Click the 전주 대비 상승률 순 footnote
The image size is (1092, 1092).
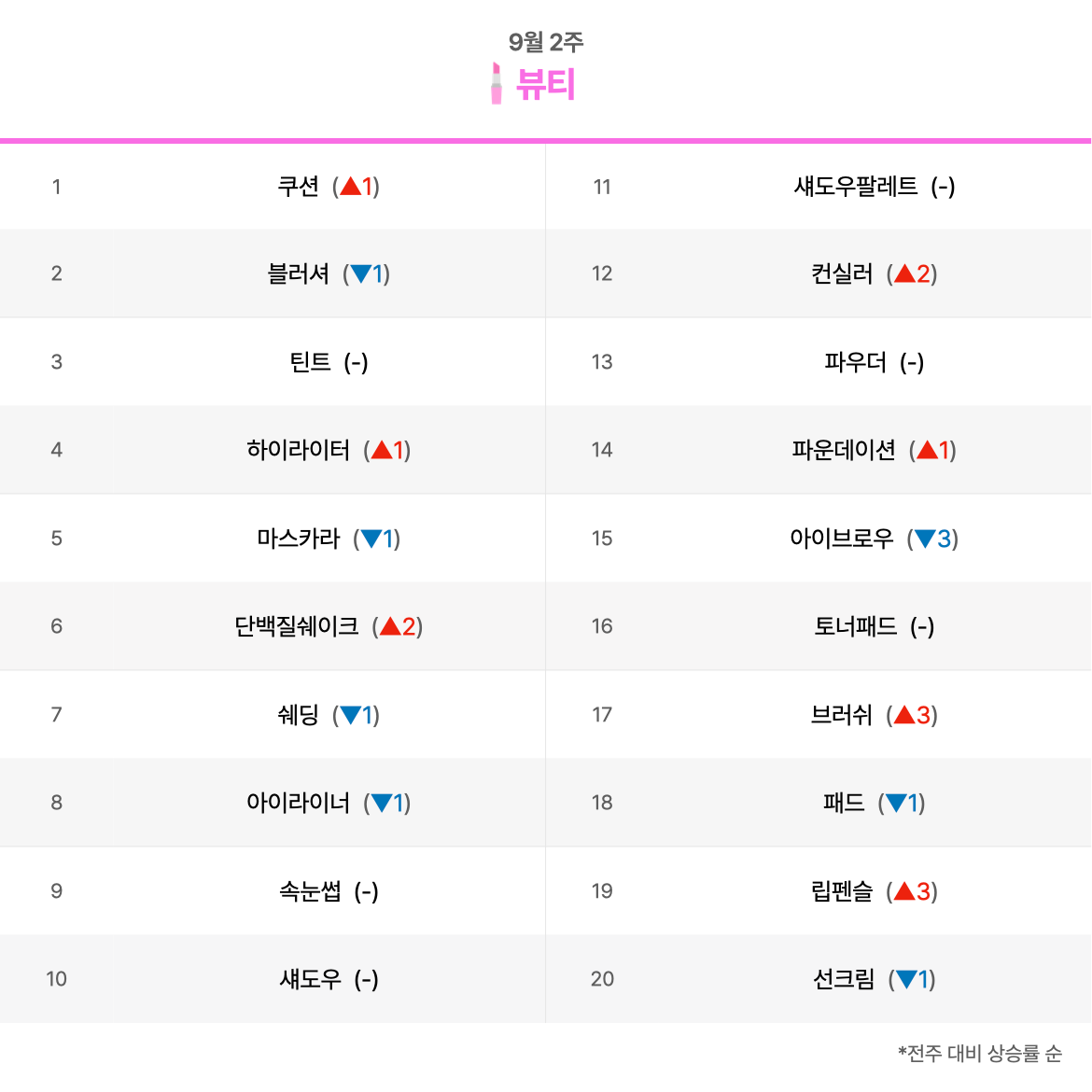pyautogui.click(x=981, y=1053)
